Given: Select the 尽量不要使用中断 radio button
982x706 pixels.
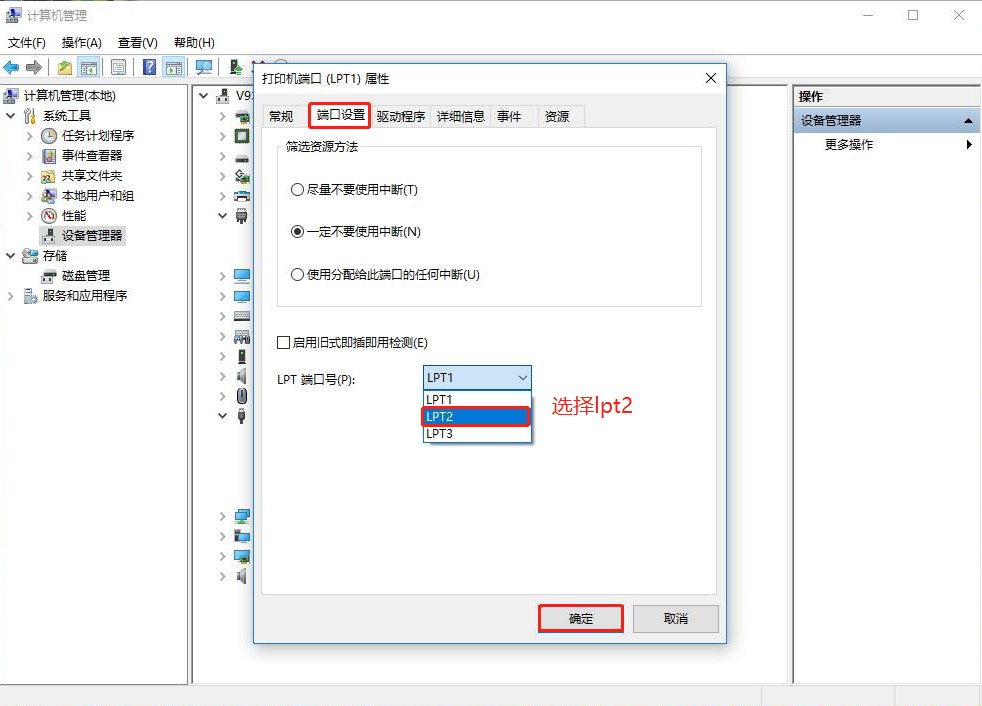Looking at the screenshot, I should 297,190.
